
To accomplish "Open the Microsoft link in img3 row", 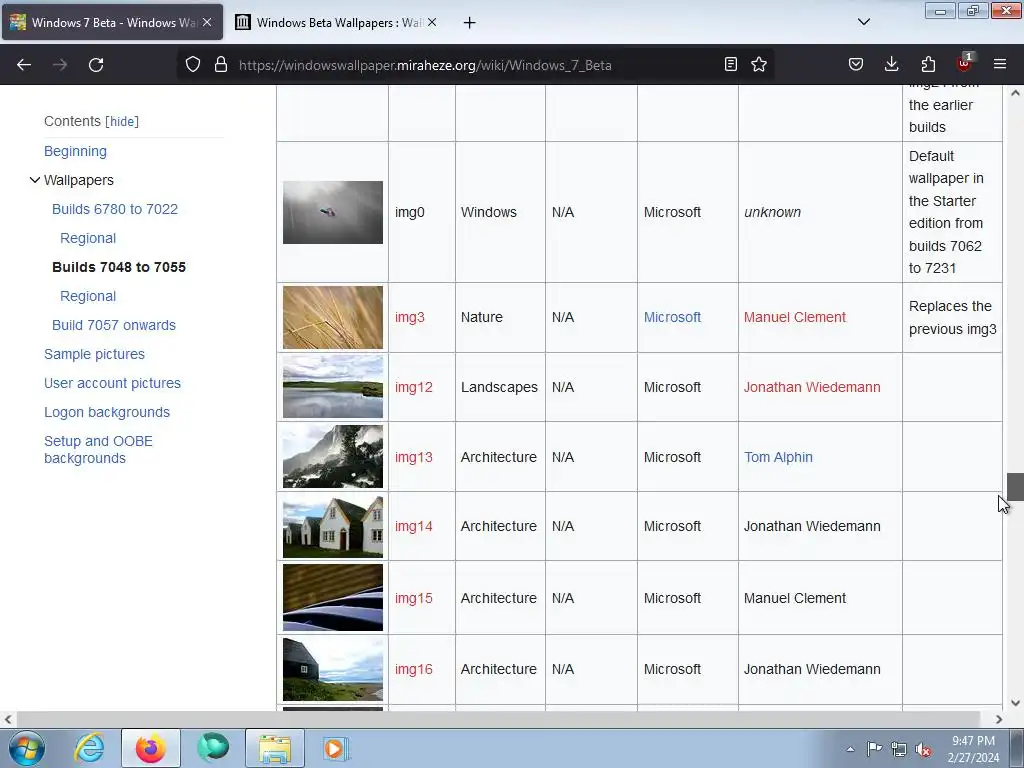I will 672,317.
